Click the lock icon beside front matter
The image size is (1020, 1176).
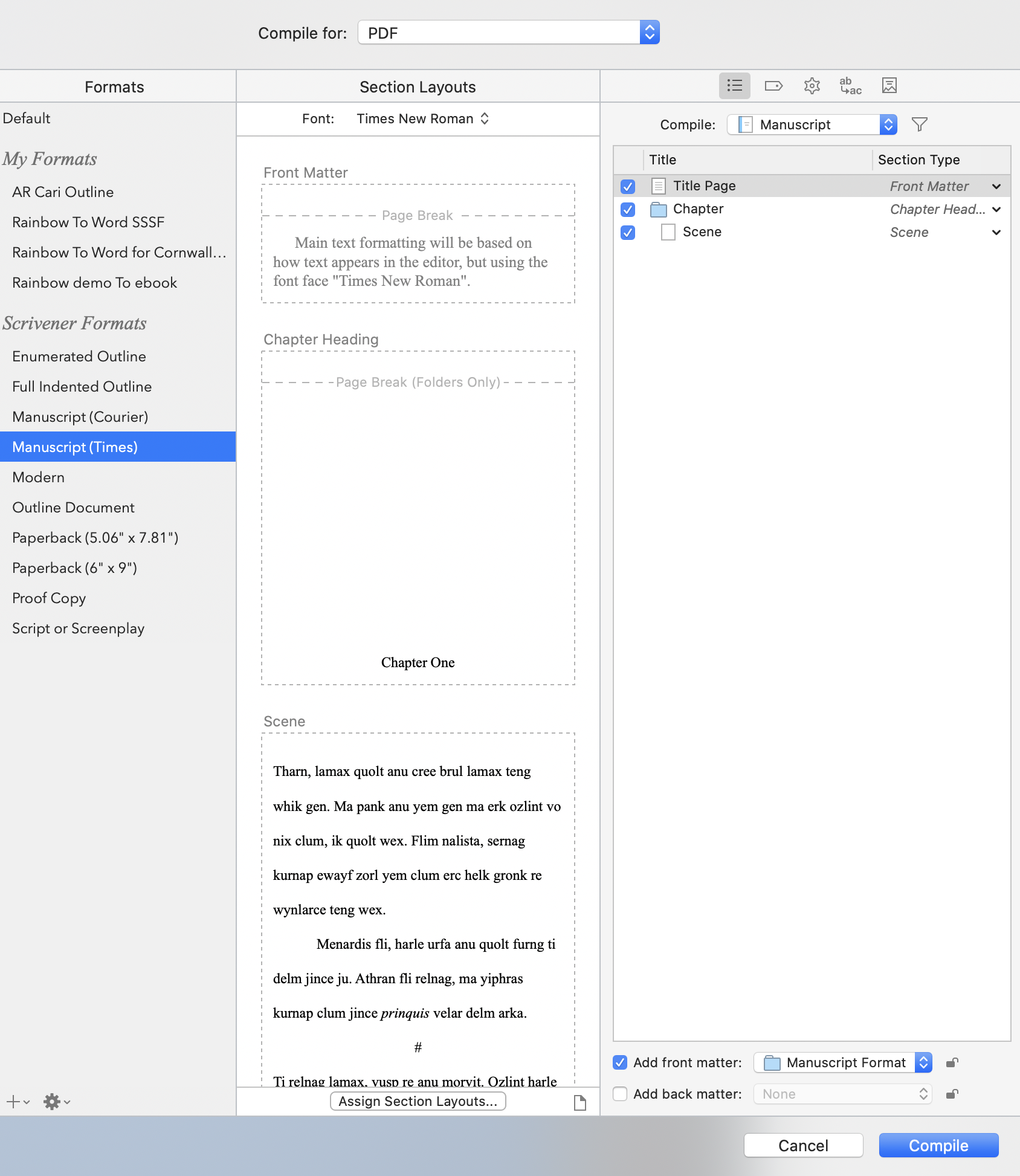(952, 1062)
